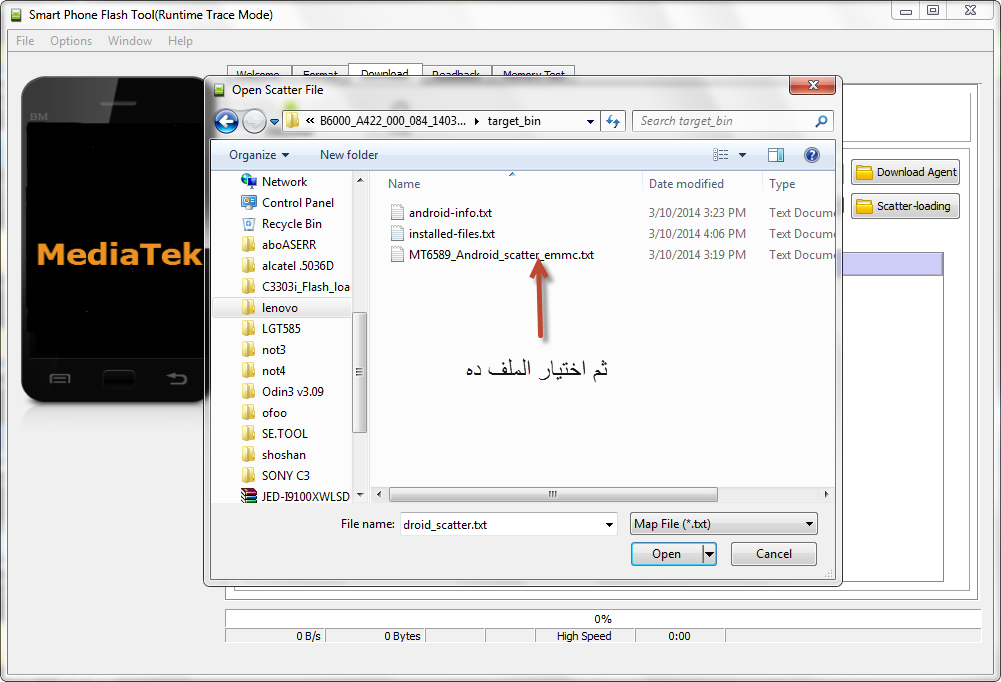Go back with the blue back arrow
Image resolution: width=1001 pixels, height=682 pixels.
point(226,121)
